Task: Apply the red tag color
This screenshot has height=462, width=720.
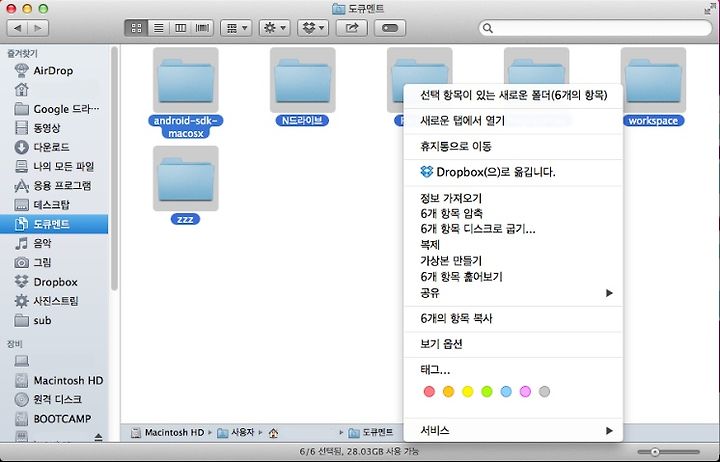Action: pyautogui.click(x=429, y=392)
